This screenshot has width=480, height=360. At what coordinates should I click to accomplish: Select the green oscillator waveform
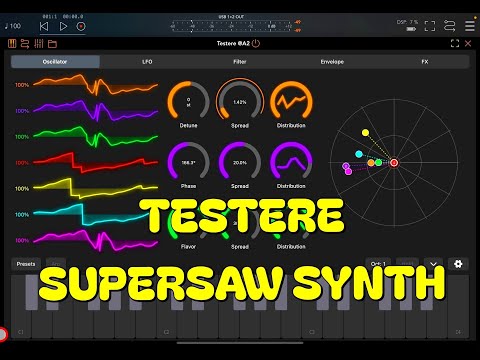[x=95, y=137]
